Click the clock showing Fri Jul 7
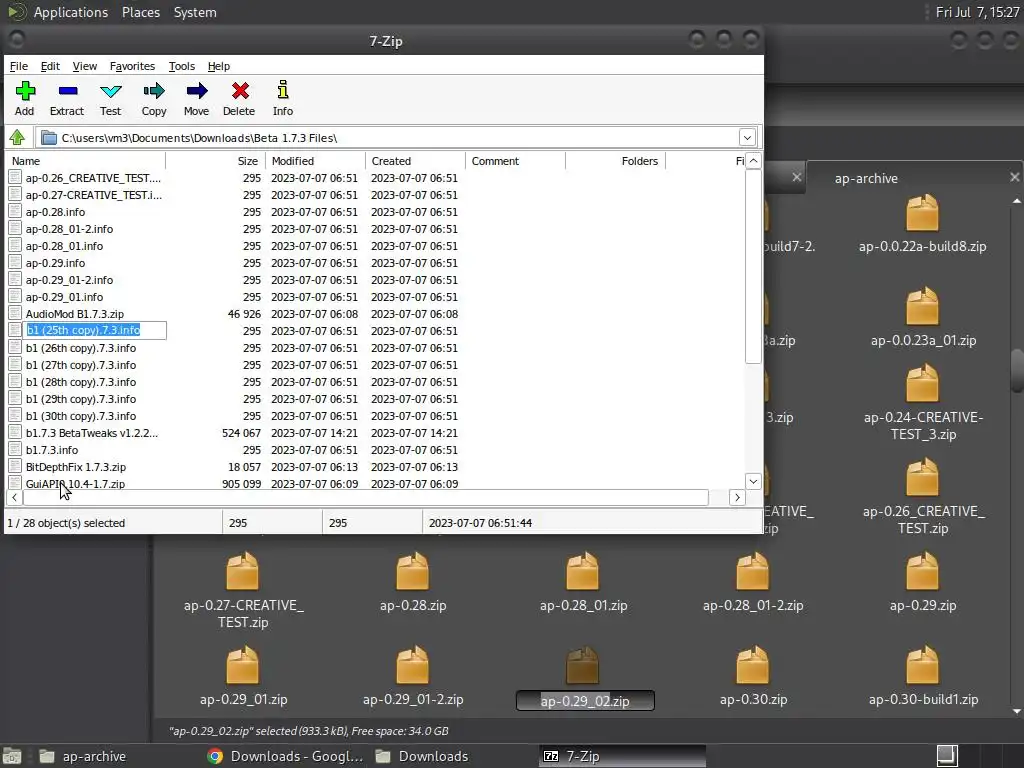Image resolution: width=1024 pixels, height=768 pixels. click(977, 12)
